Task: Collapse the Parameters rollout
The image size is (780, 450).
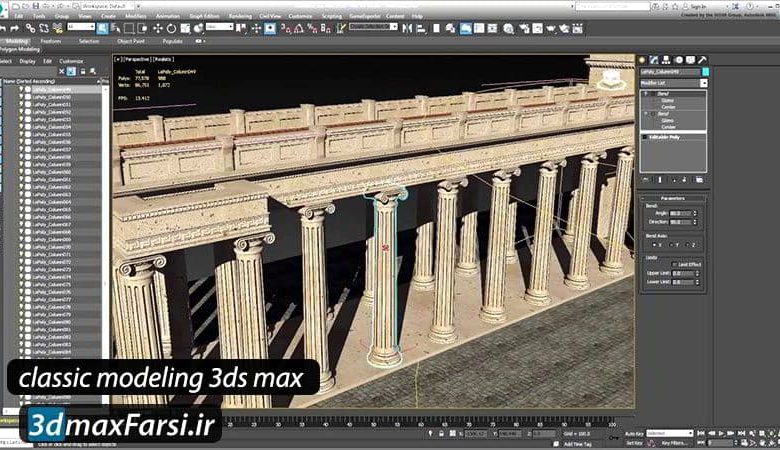Action: coord(673,198)
